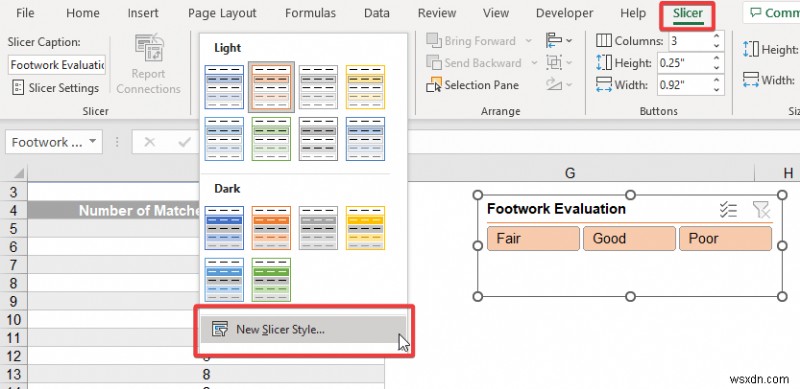Expand the Send Backward dropdown arrow
This screenshot has width=800, height=389.
[x=534, y=63]
